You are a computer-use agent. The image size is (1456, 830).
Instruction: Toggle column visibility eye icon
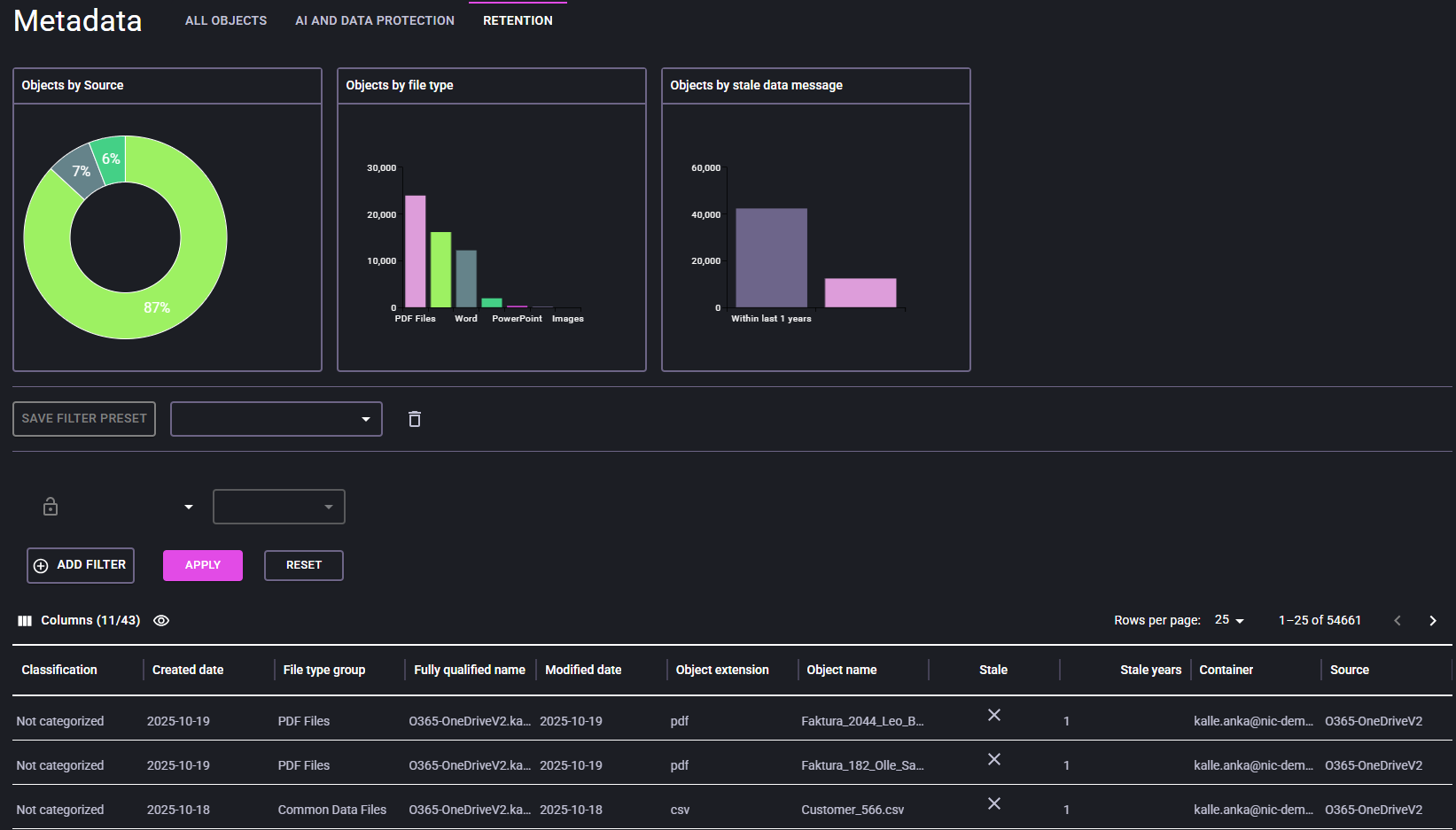coord(161,621)
